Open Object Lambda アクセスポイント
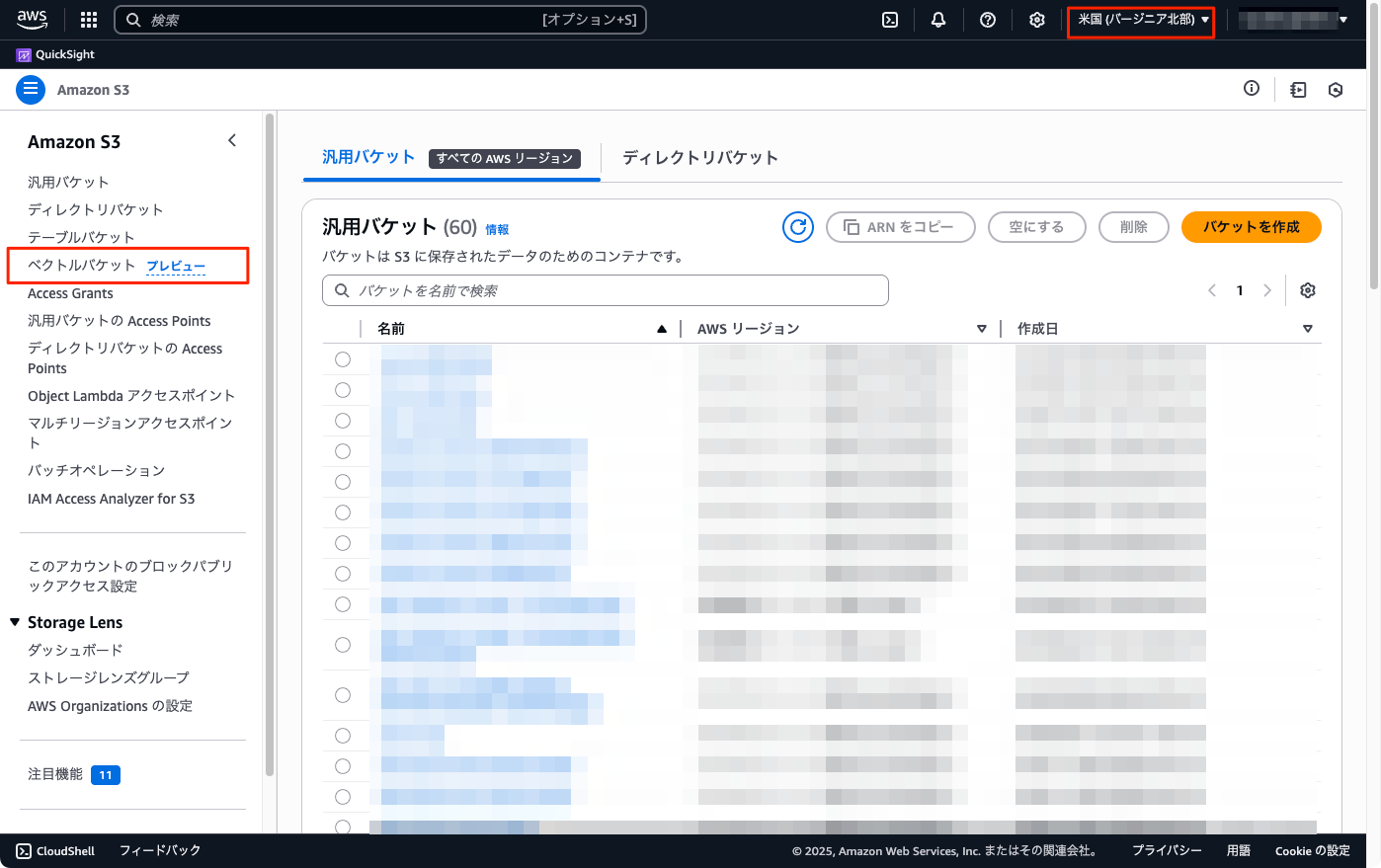Image resolution: width=1381 pixels, height=868 pixels. (x=131, y=396)
